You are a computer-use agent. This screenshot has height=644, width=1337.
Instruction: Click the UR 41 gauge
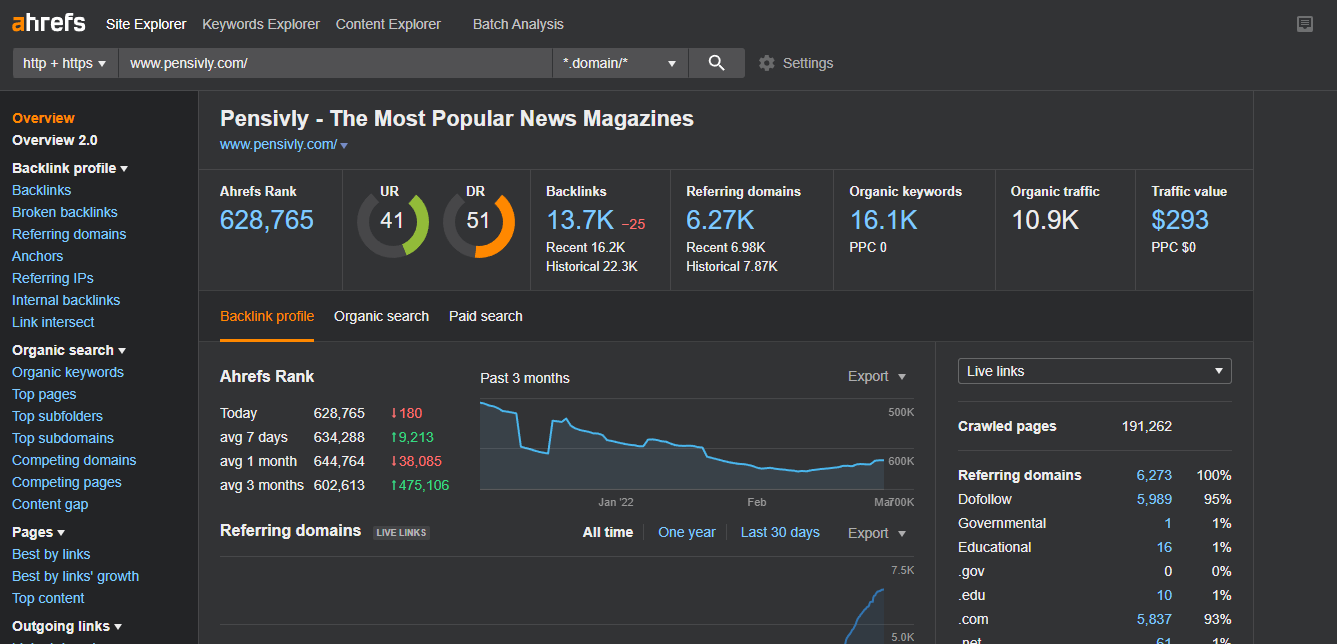point(392,221)
